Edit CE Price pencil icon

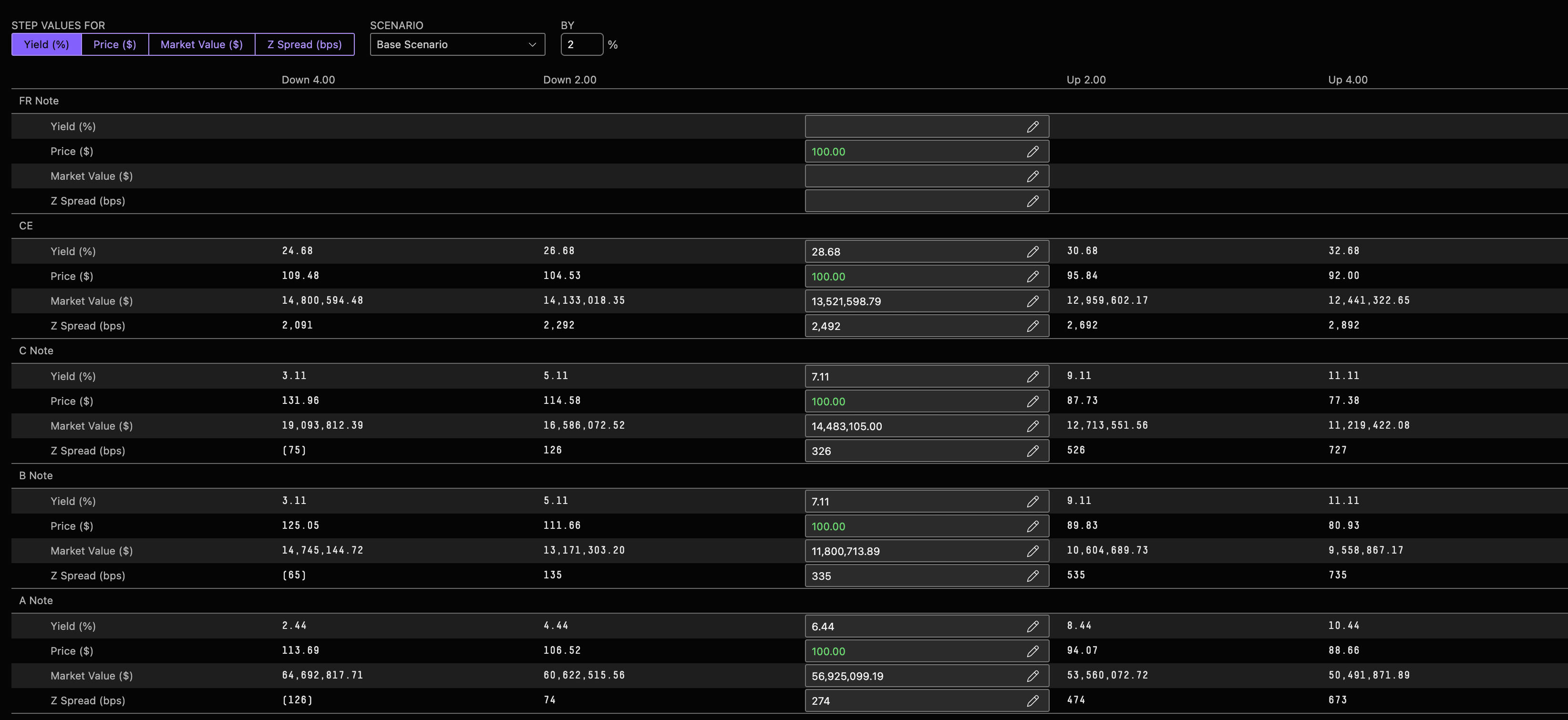tap(1032, 276)
